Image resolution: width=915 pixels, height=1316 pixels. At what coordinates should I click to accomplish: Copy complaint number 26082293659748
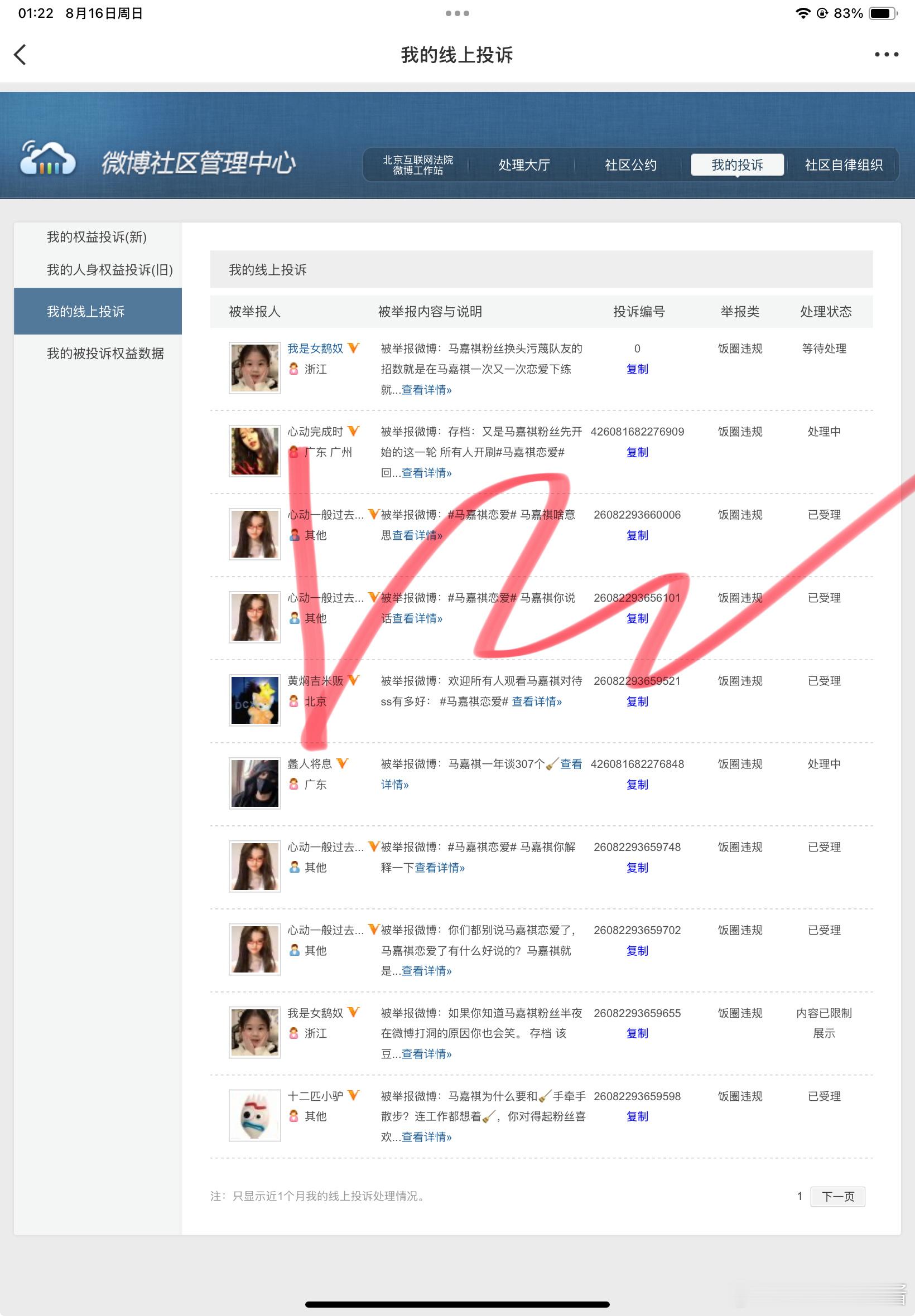pos(637,868)
